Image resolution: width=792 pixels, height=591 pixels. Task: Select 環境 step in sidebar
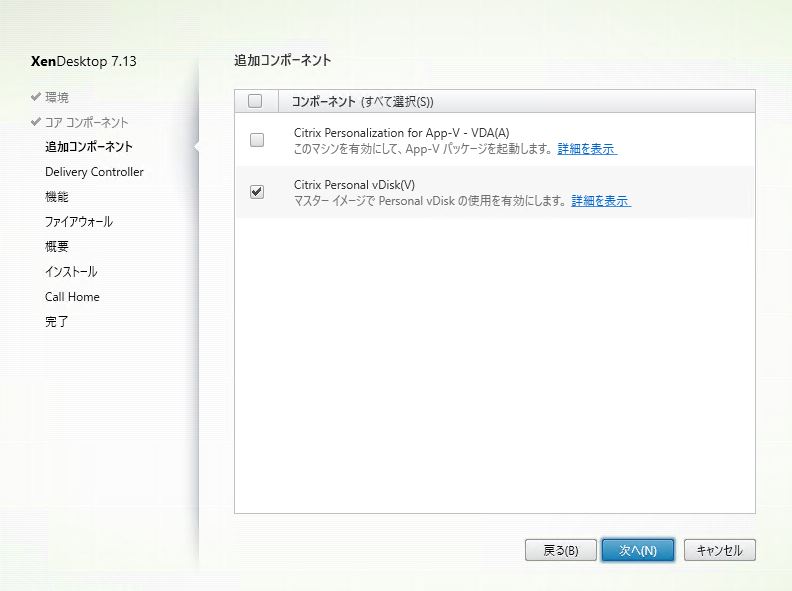[57, 97]
